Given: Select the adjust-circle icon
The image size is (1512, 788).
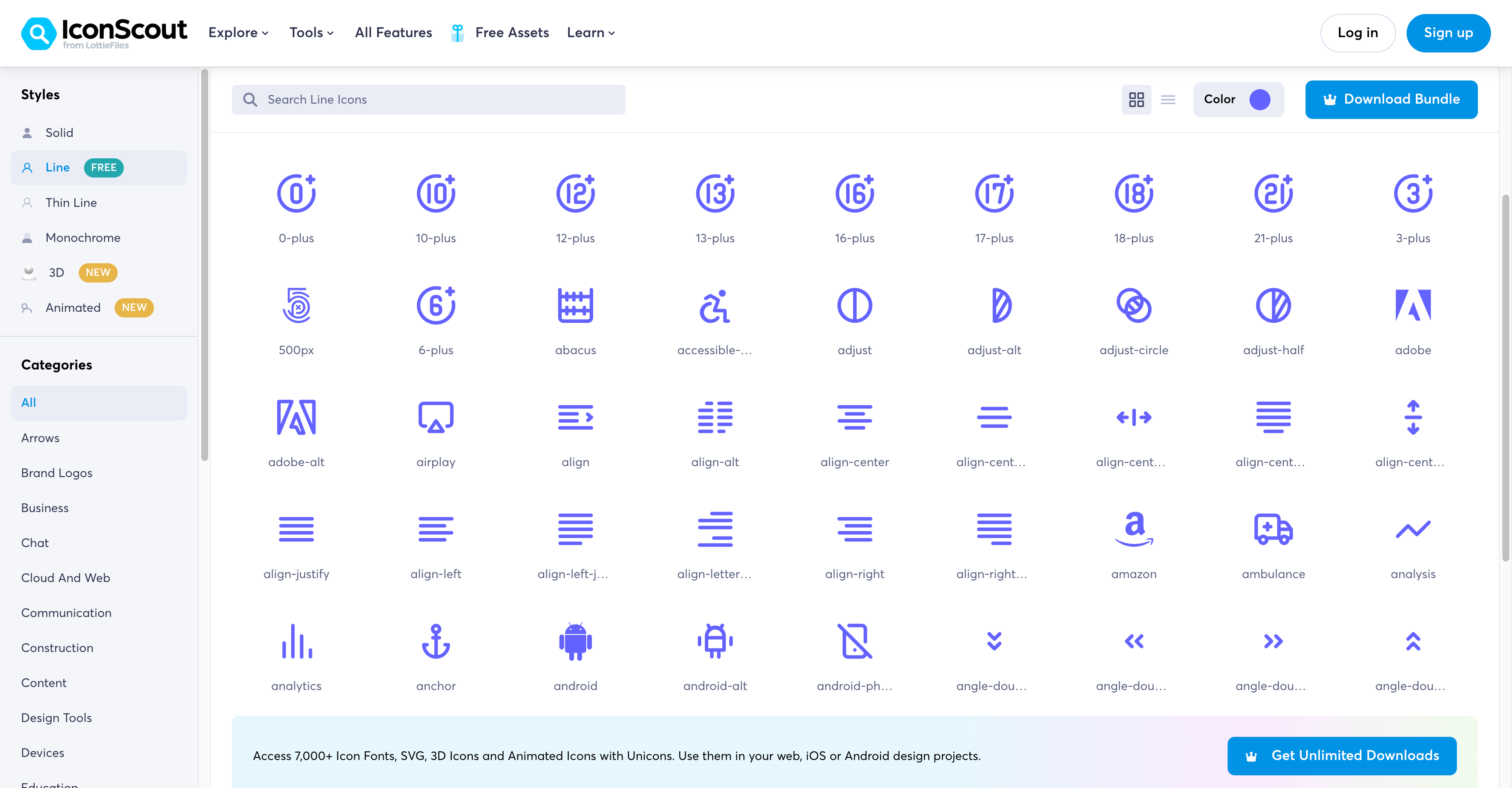Looking at the screenshot, I should pyautogui.click(x=1134, y=306).
